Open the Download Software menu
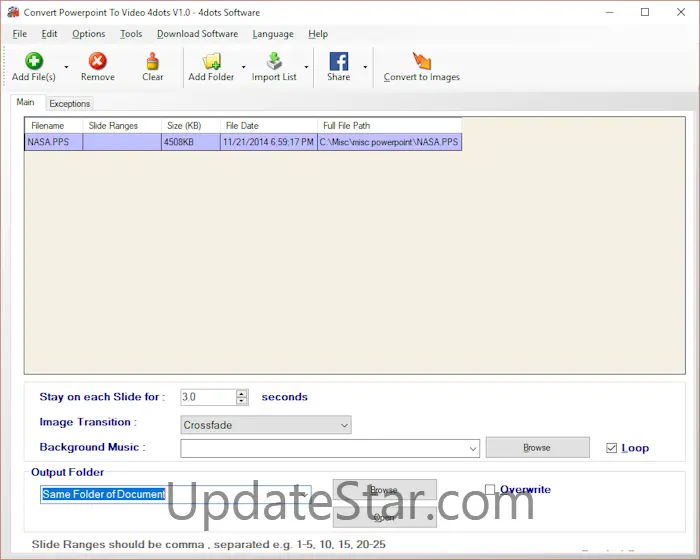700x560 pixels. click(197, 34)
